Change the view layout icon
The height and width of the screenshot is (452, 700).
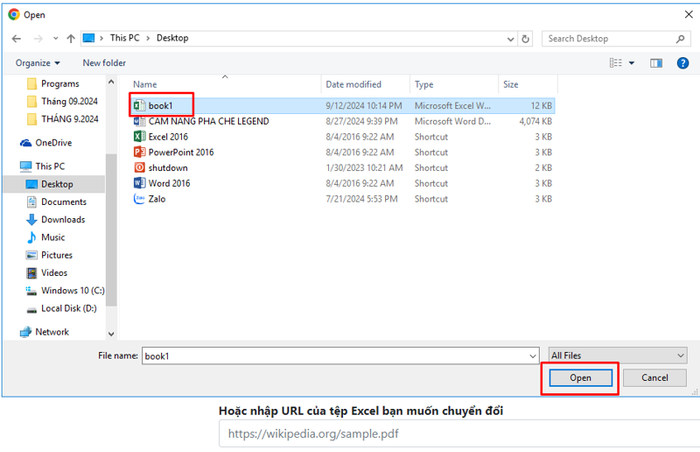[616, 63]
